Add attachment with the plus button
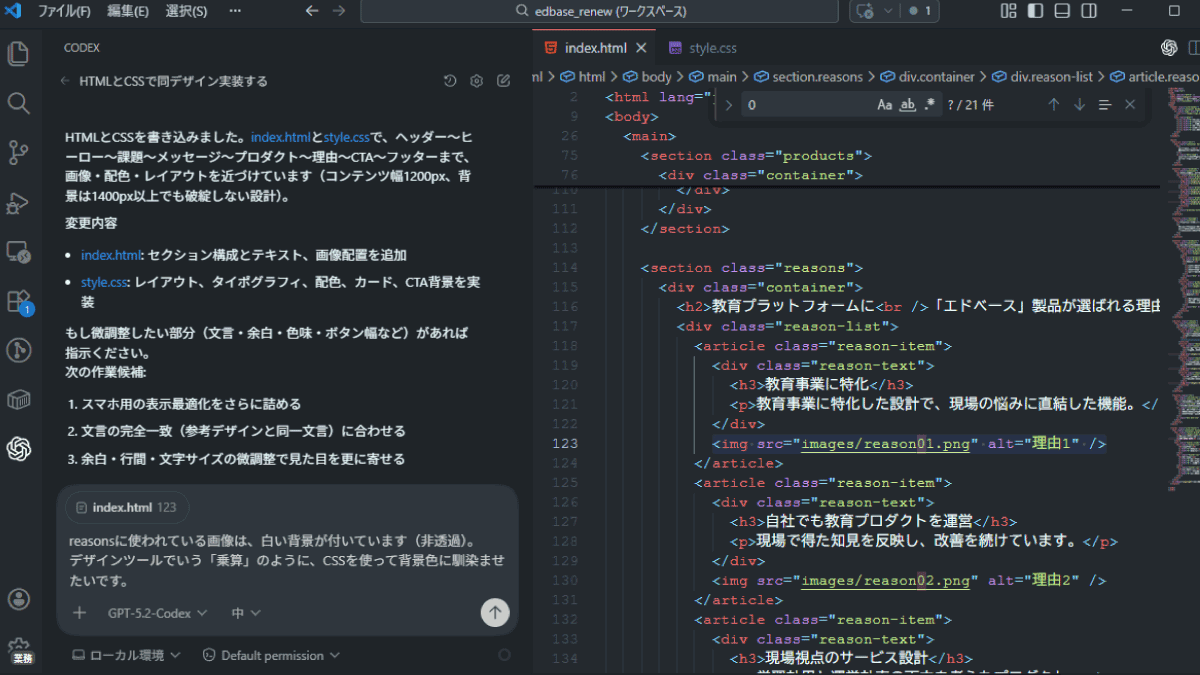This screenshot has height=675, width=1200. [x=80, y=612]
